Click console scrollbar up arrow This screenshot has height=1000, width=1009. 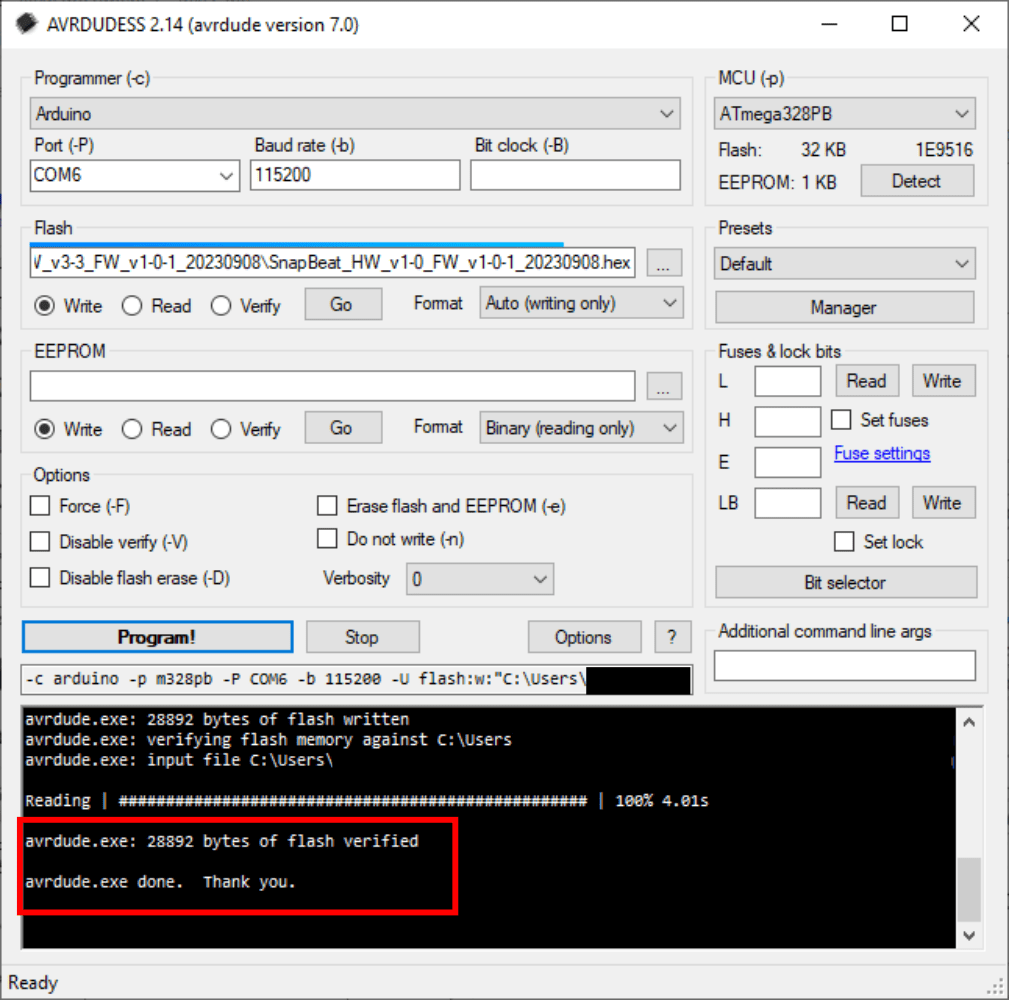969,722
